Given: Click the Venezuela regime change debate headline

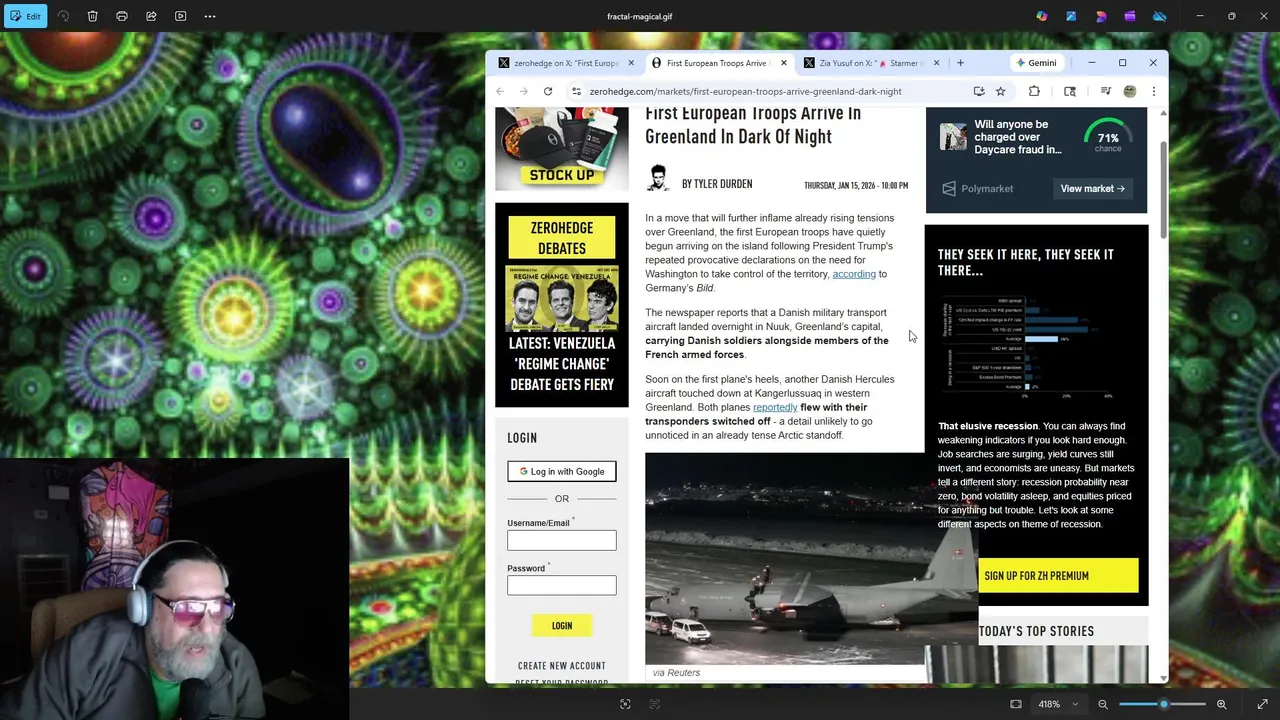Looking at the screenshot, I should click(562, 364).
